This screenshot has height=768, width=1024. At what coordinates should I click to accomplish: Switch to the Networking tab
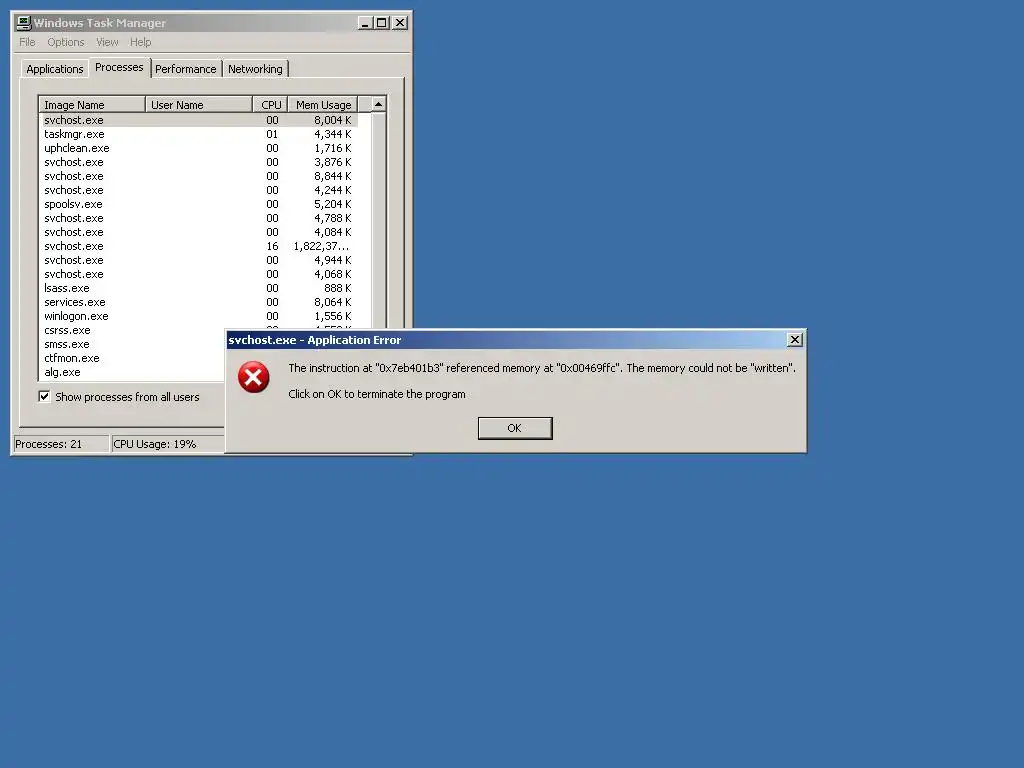[x=255, y=69]
